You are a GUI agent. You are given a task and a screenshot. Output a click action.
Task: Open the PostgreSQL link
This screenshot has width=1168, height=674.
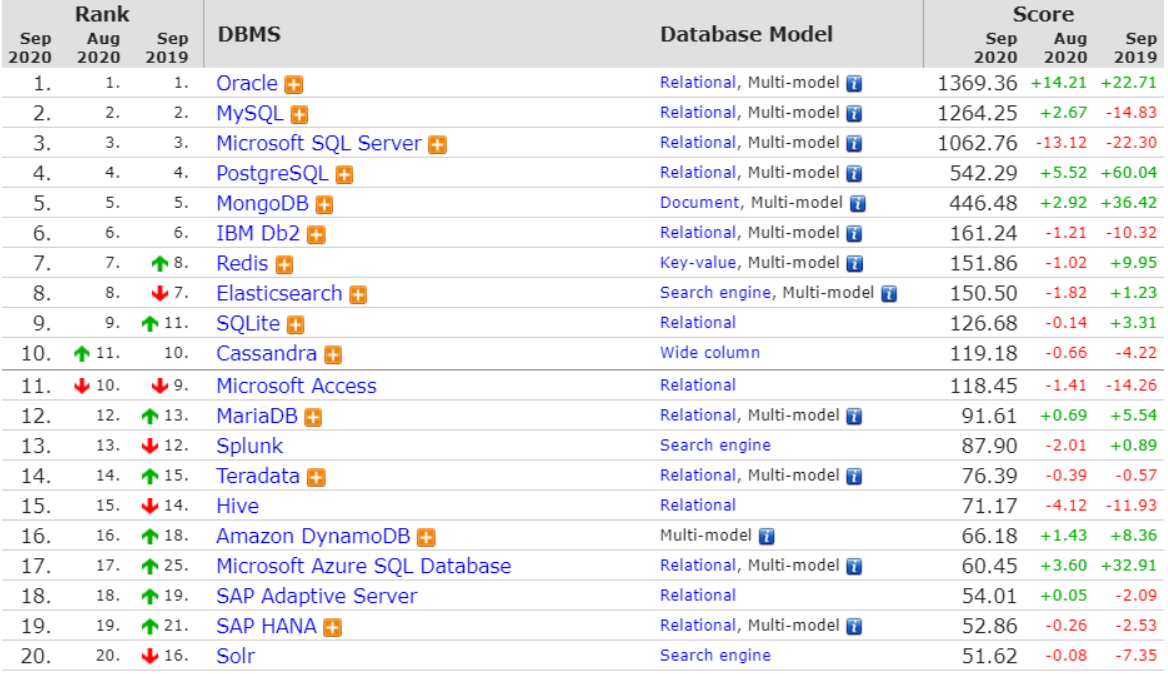tap(272, 174)
